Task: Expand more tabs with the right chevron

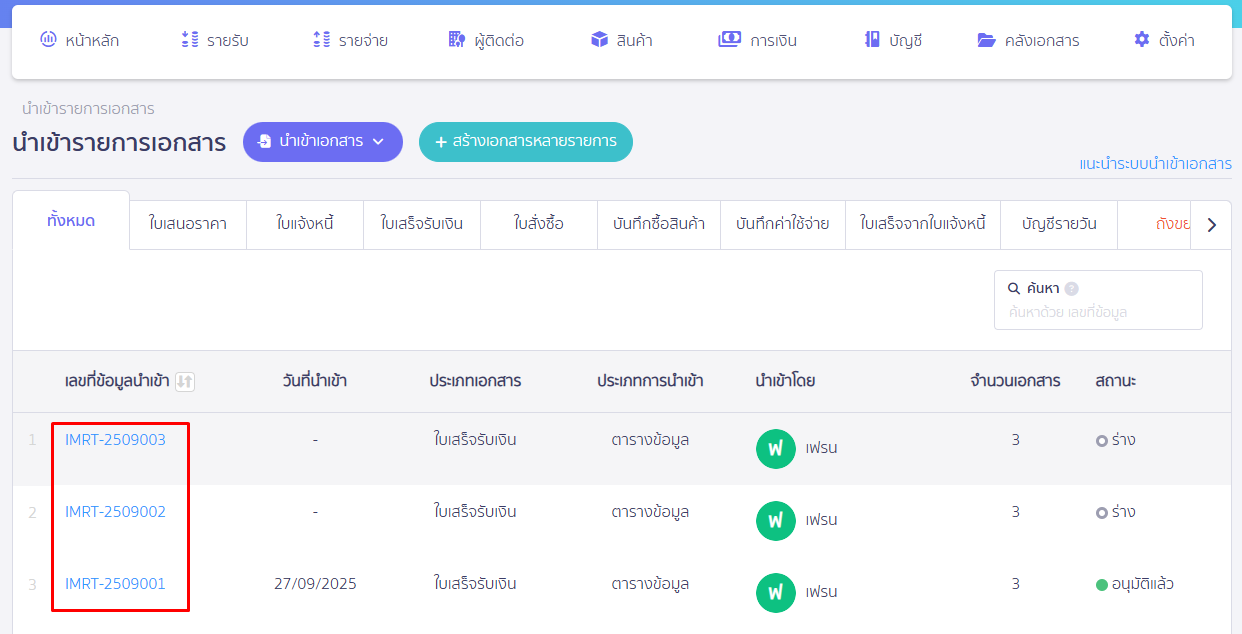Action: (x=1211, y=224)
